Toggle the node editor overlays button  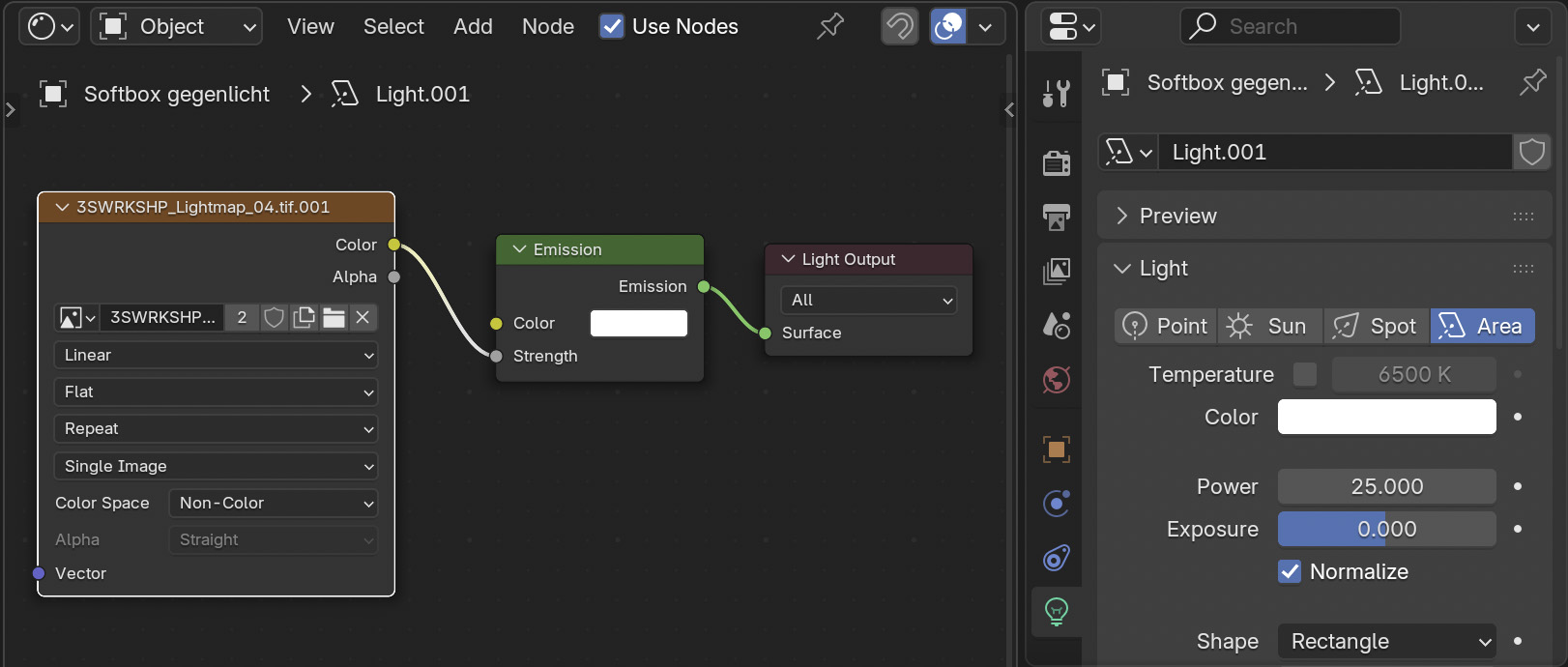[x=948, y=26]
